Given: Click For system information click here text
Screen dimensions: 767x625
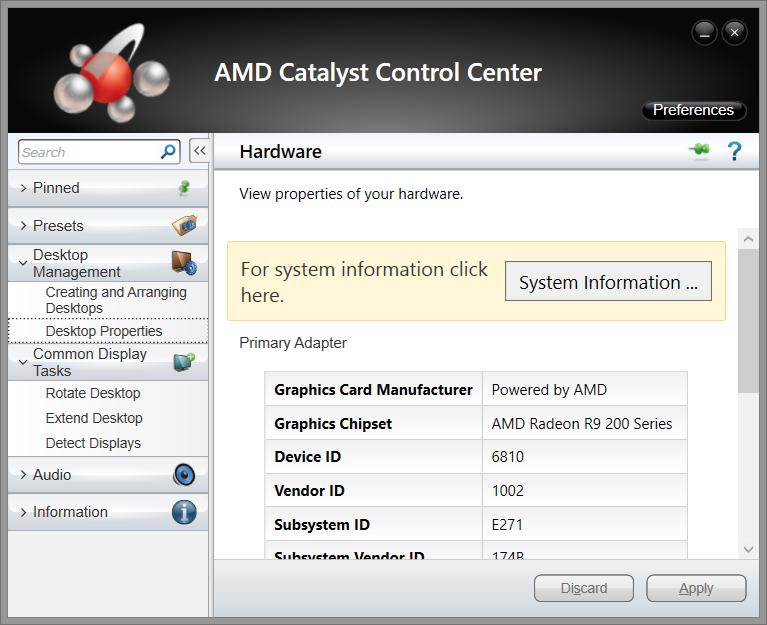Looking at the screenshot, I should [x=364, y=282].
